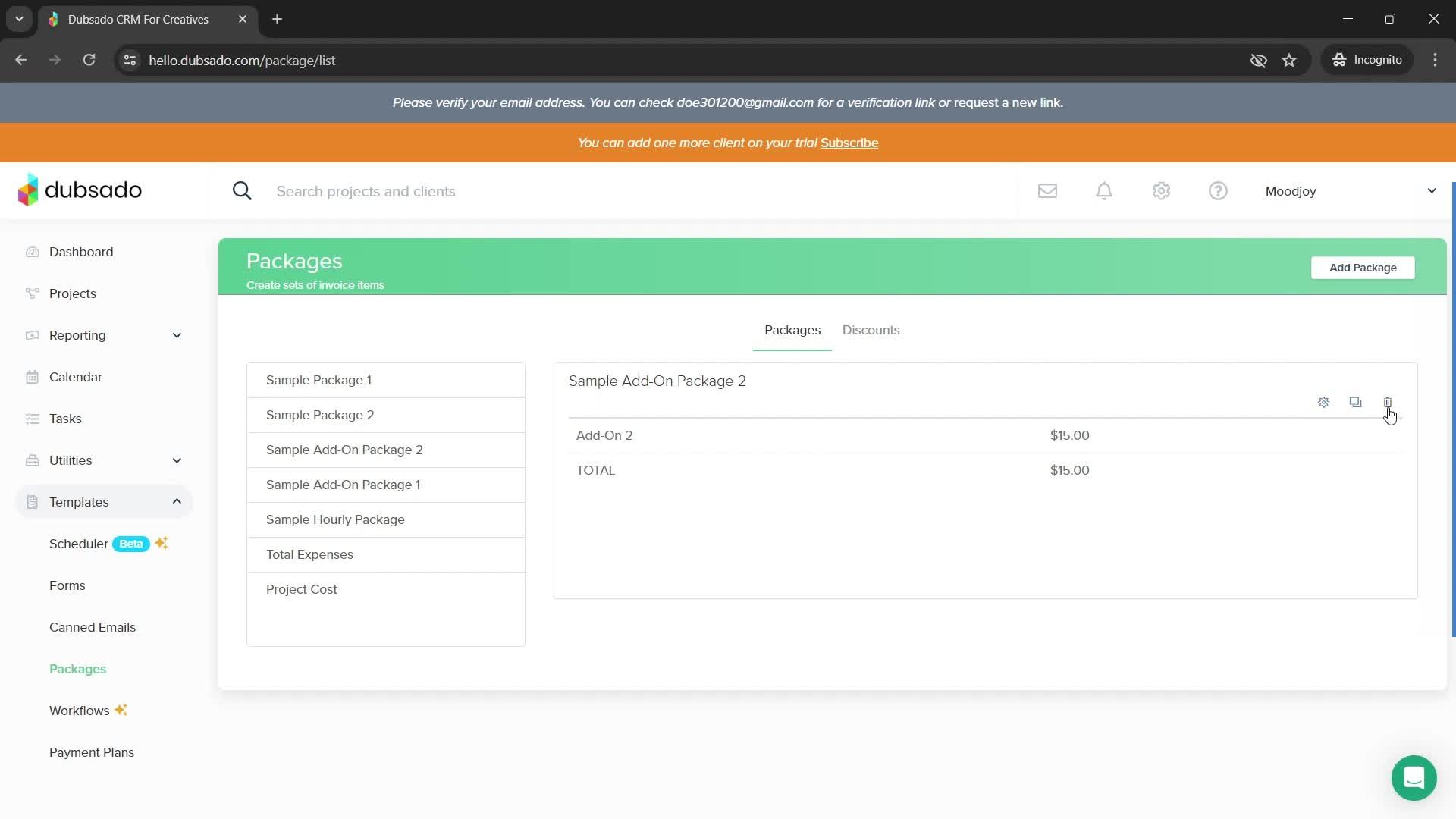Open the Moodjoy account dropdown

(x=1351, y=191)
